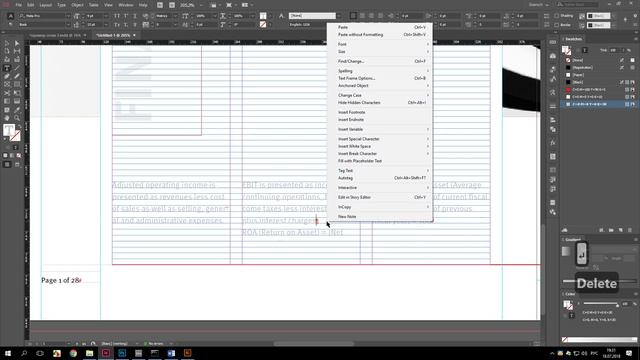Screen dimensions: 640x360
Task: Select the Gap tool
Action: 17,51
